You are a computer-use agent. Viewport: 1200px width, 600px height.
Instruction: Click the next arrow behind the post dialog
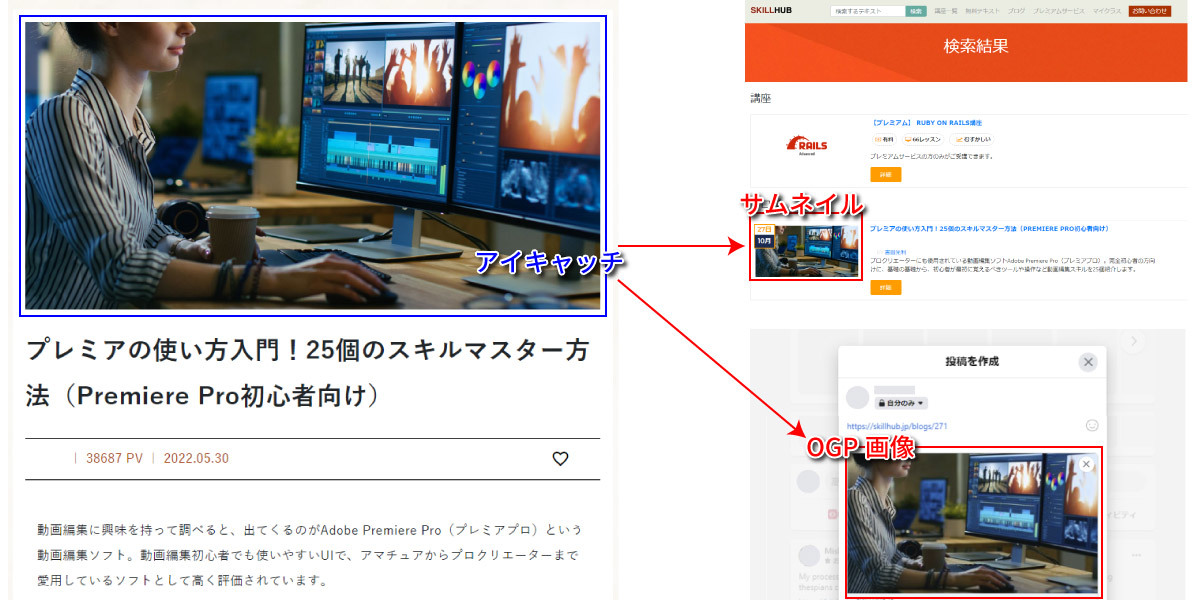click(1134, 343)
